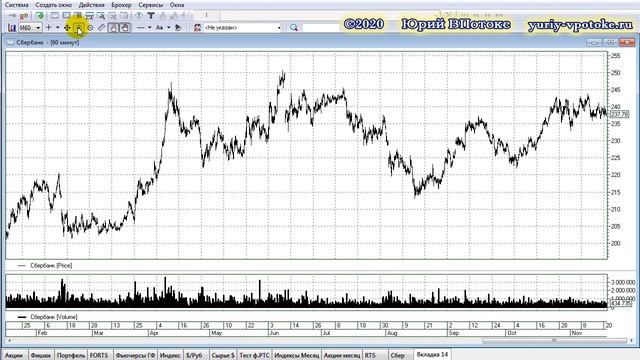Image resolution: width=640 pixels, height=360 pixels.
Task: Switch to the Фьючерсы ГФ tab
Action: [135, 355]
